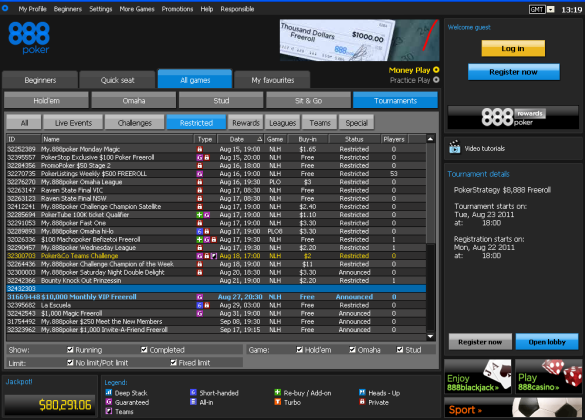The image size is (585, 420).
Task: Click private lock icon on Monday Magic row
Action: (200, 149)
